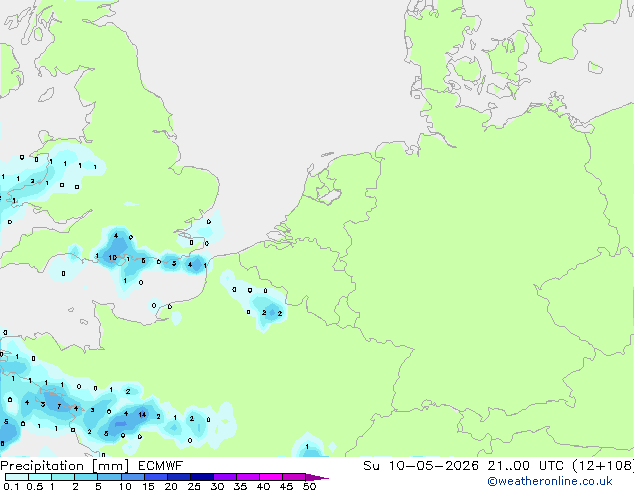The height and width of the screenshot is (490, 634).
Task: Click the '50' legend label
Action: pos(309,486)
